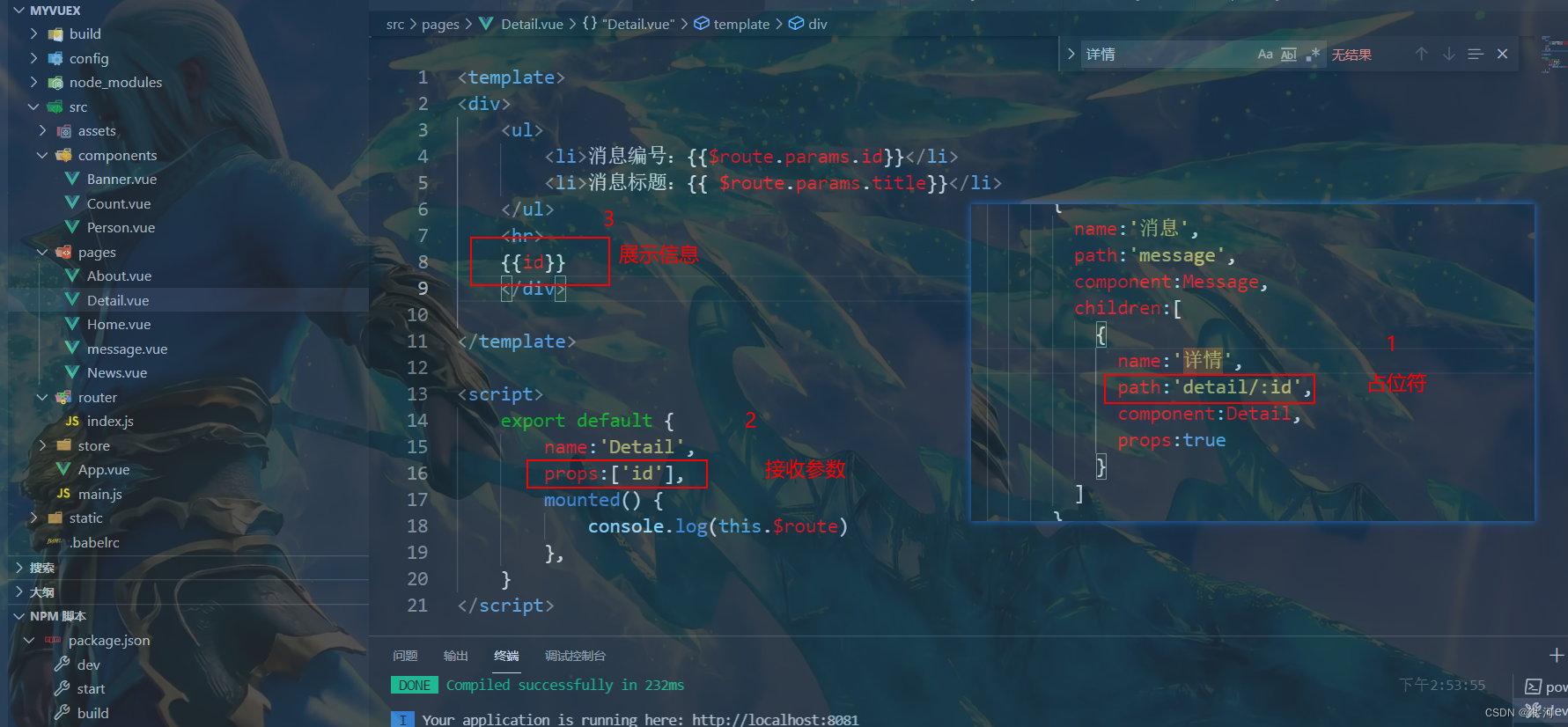Go to next match in find widget
This screenshot has height=727, width=1568.
tap(1448, 54)
